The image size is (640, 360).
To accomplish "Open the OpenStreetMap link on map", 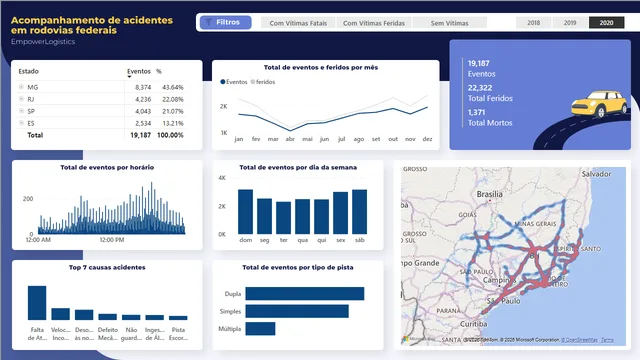I will pos(580,340).
